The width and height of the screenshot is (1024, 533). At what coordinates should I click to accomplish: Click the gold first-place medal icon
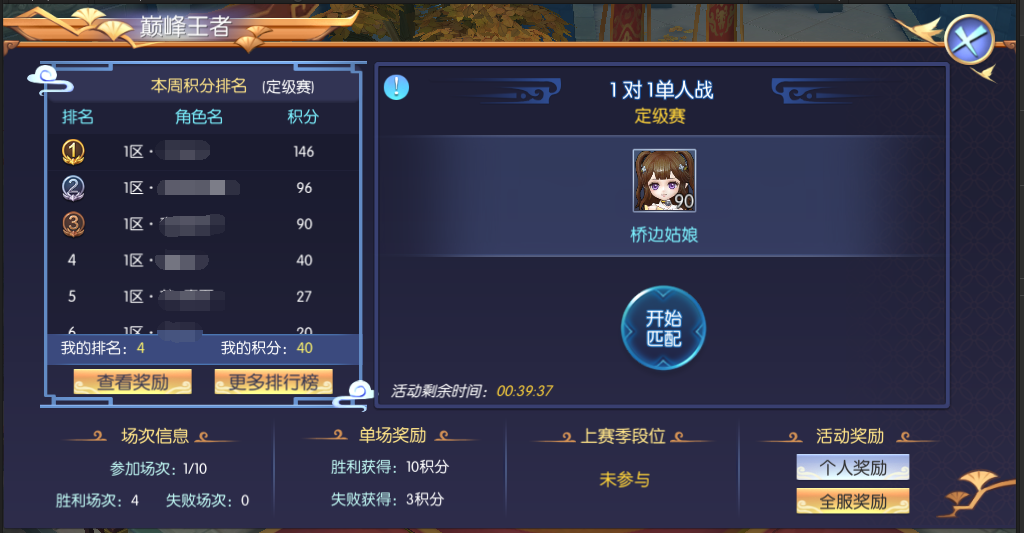pyautogui.click(x=73, y=152)
